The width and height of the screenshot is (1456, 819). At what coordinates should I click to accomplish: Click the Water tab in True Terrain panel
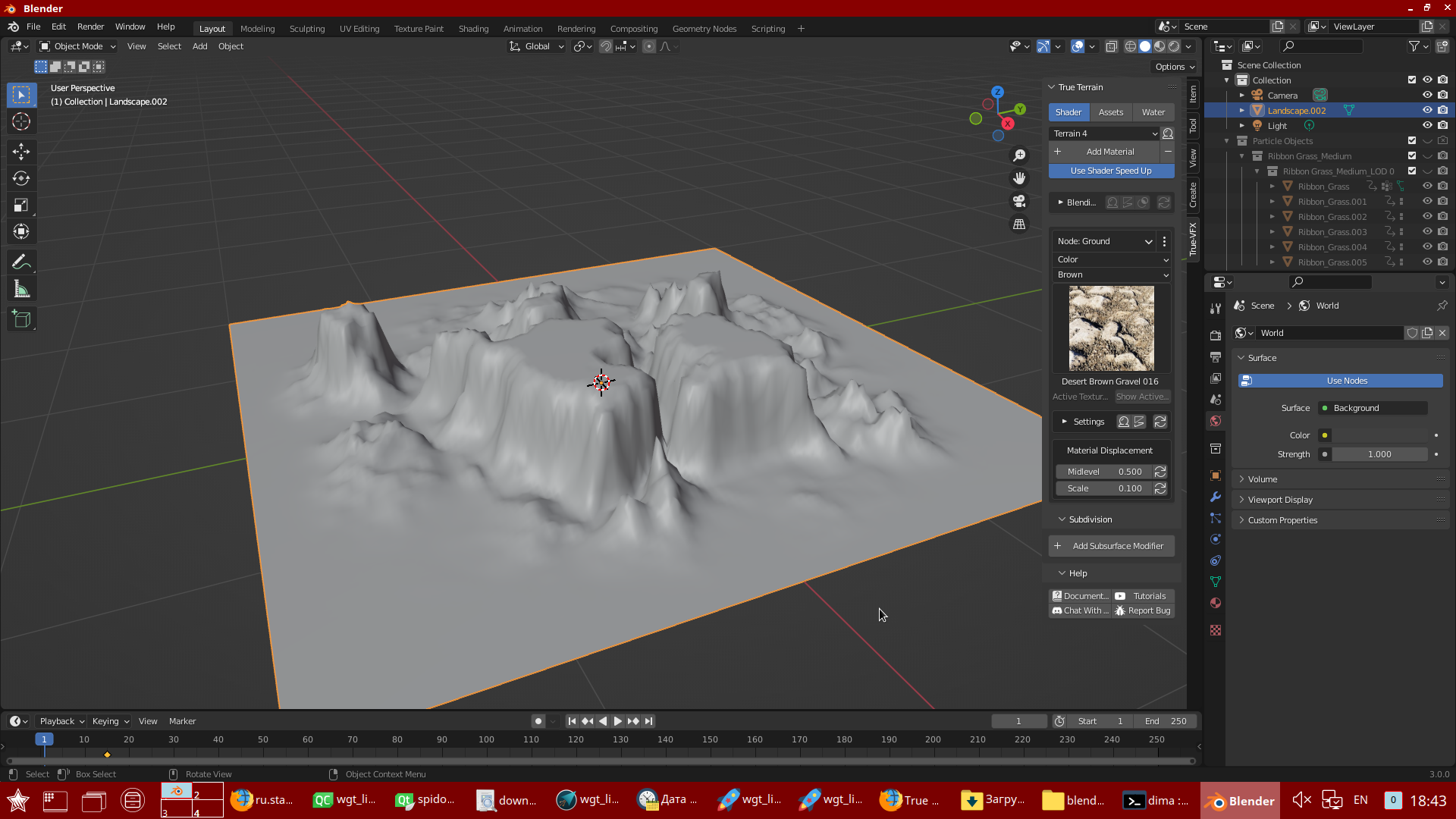pos(1153,111)
